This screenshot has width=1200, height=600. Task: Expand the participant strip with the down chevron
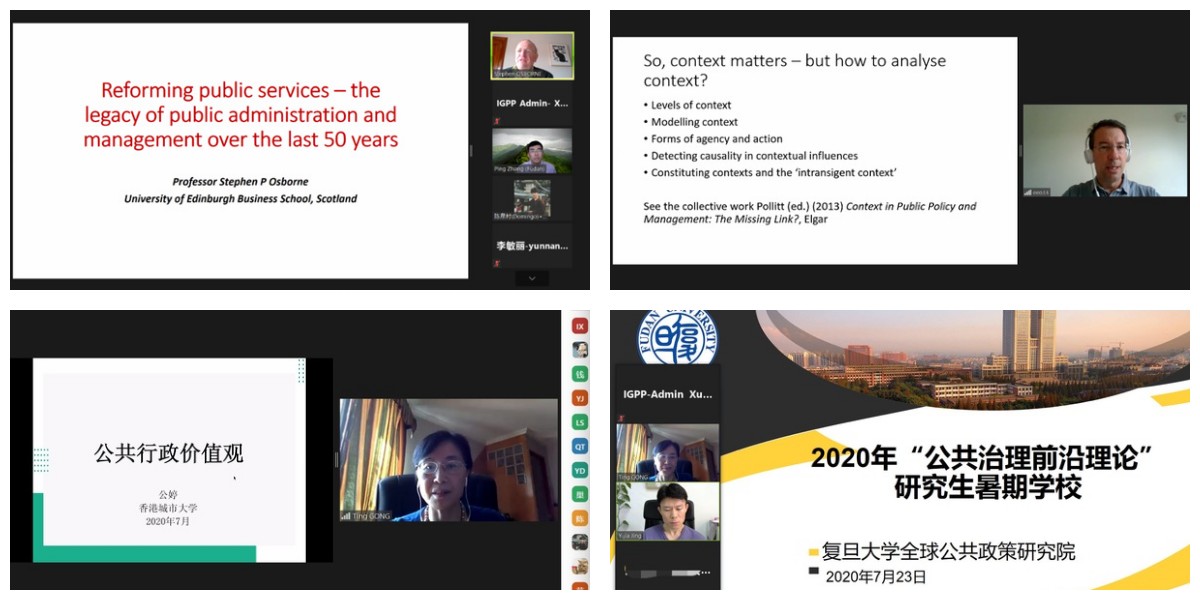532,278
